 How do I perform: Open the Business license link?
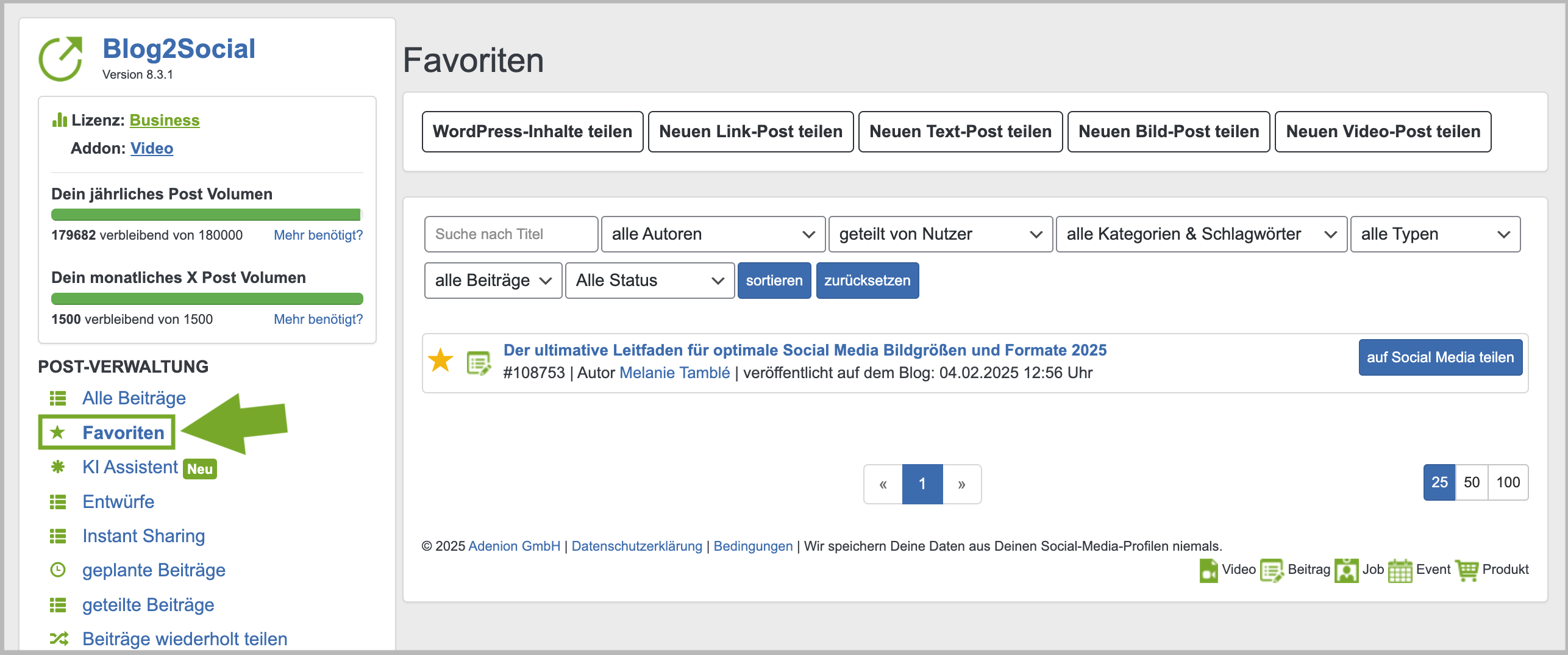point(165,120)
